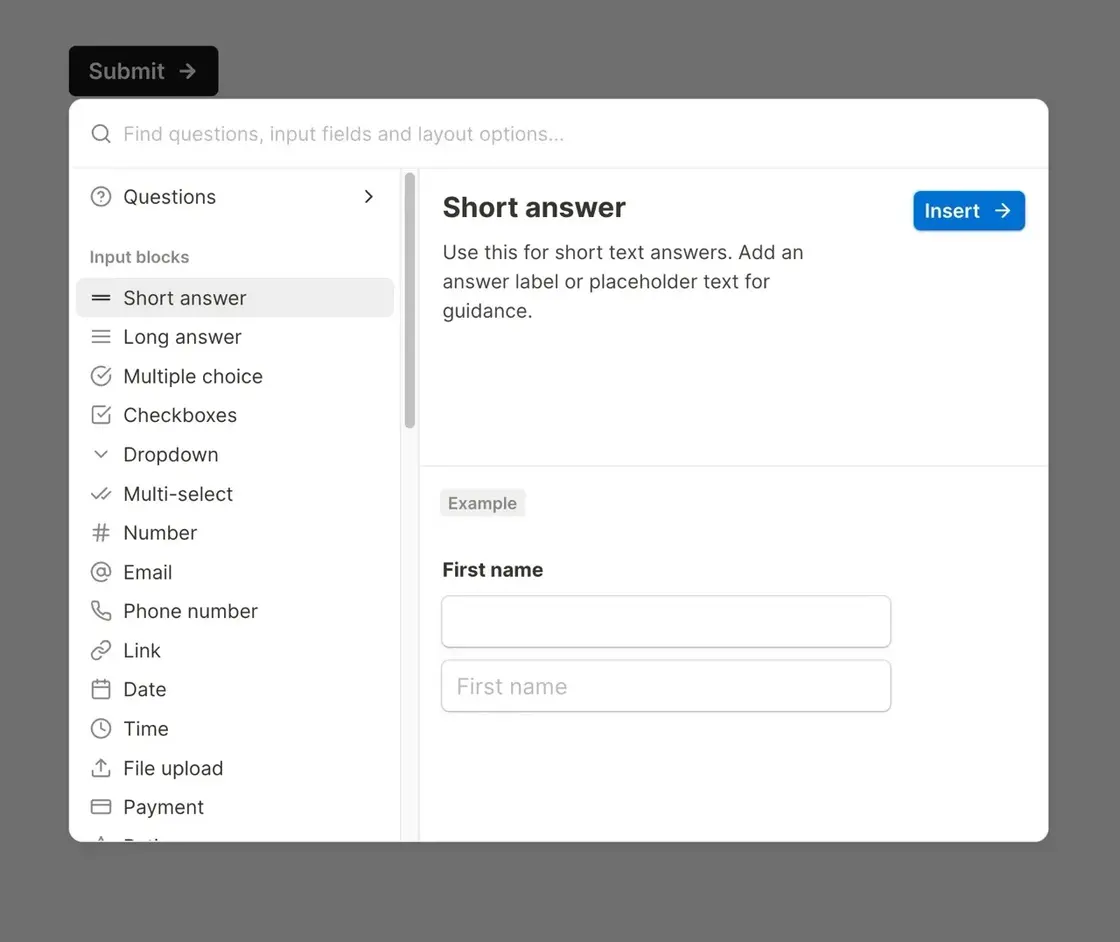Click the Number hash icon
The image size is (1120, 942).
tap(101, 533)
